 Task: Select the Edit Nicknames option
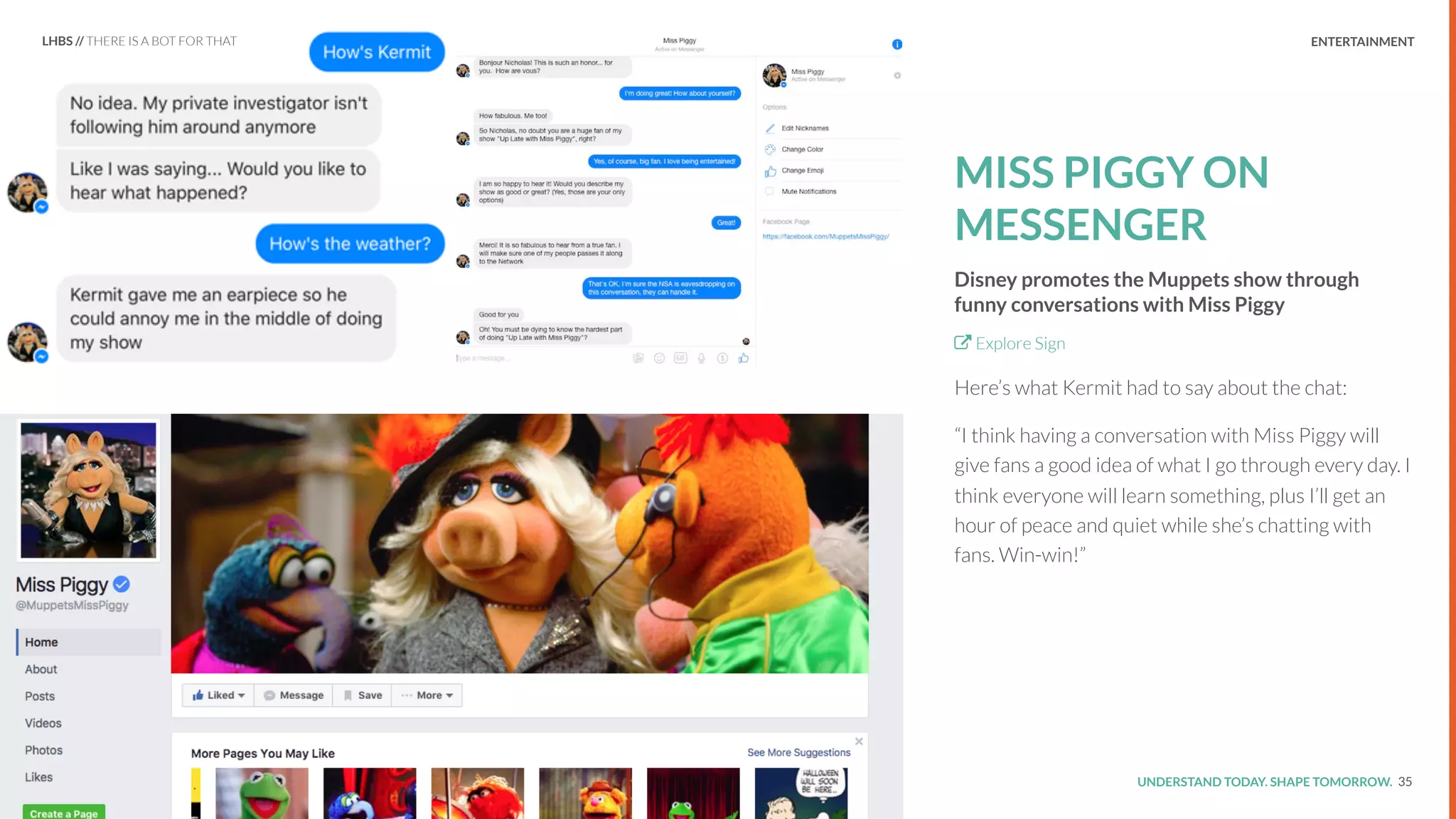[x=805, y=129]
